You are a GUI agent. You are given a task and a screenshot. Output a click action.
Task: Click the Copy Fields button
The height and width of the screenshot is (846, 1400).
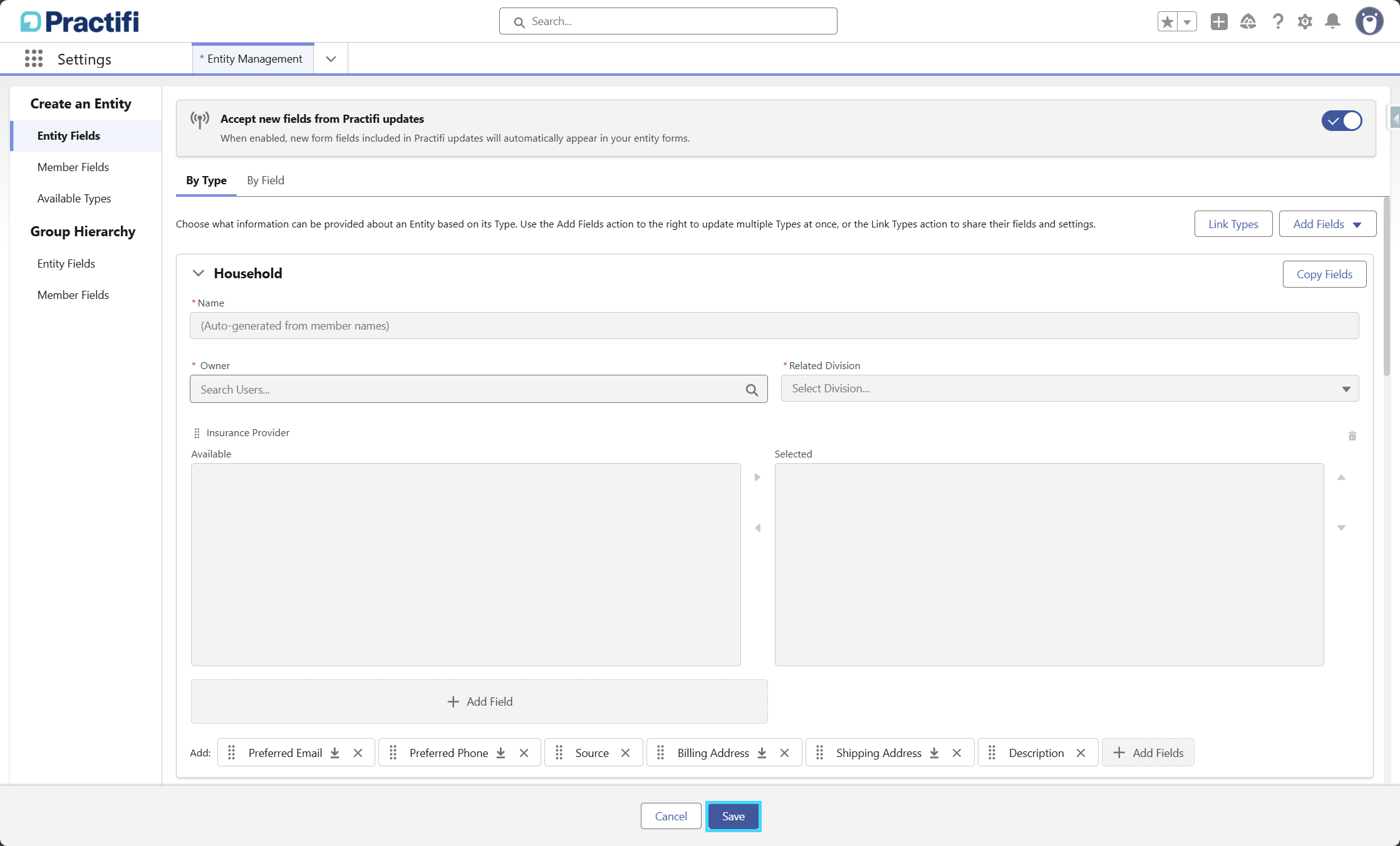(x=1324, y=274)
